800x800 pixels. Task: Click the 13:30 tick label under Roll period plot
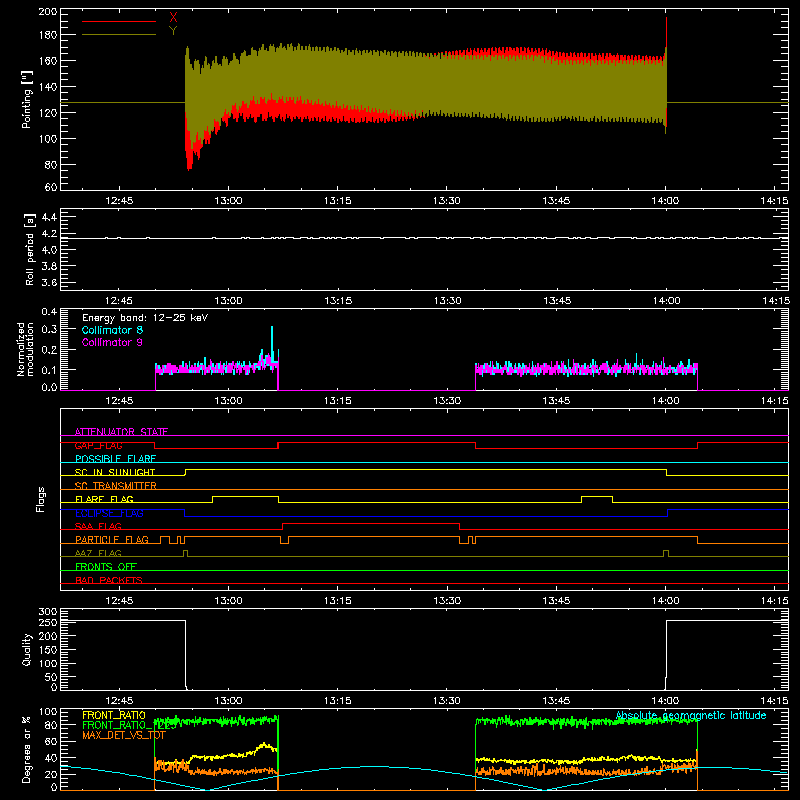coord(447,301)
